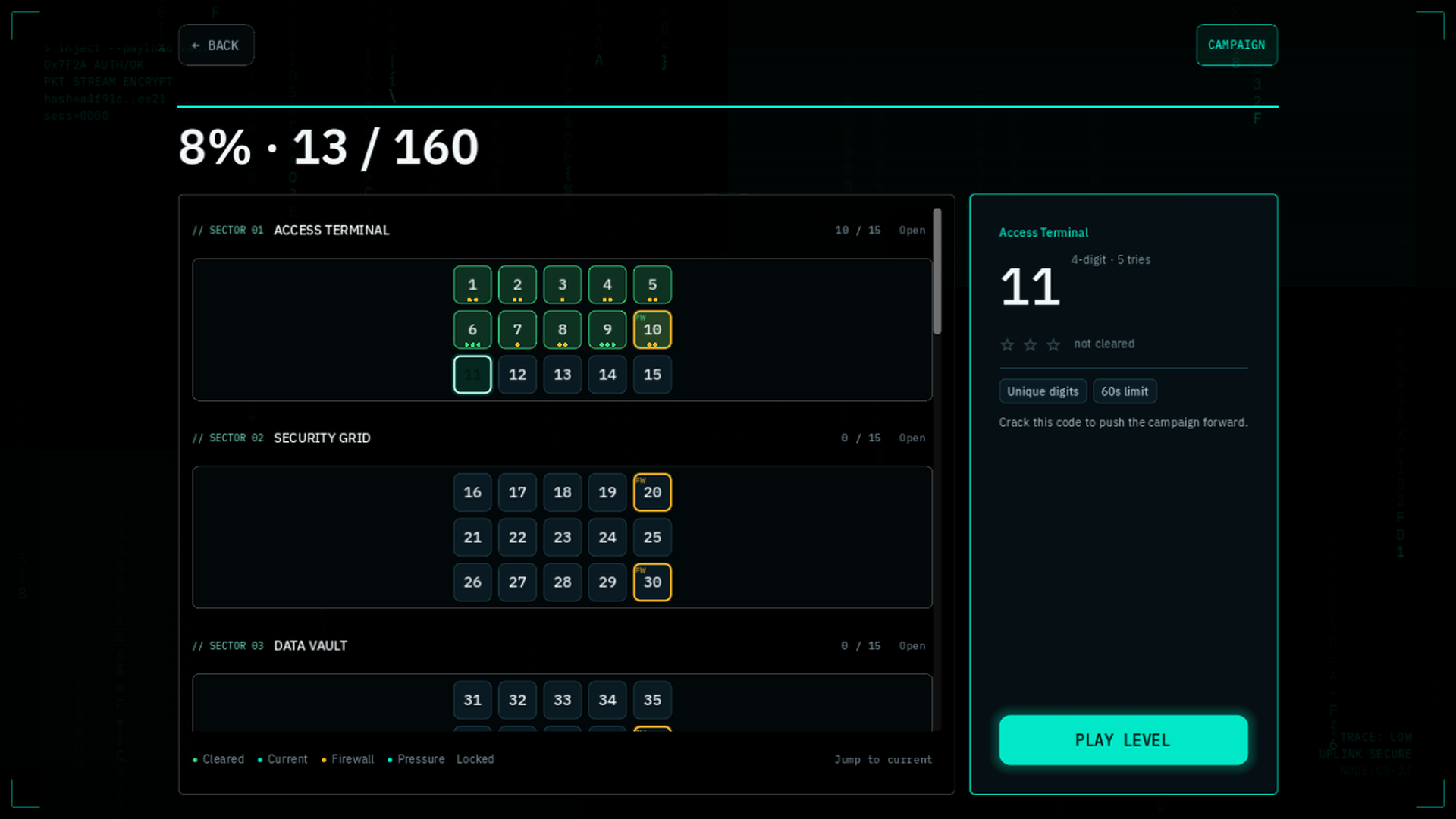
Task: Click the 60s limit tag
Action: tap(1125, 391)
